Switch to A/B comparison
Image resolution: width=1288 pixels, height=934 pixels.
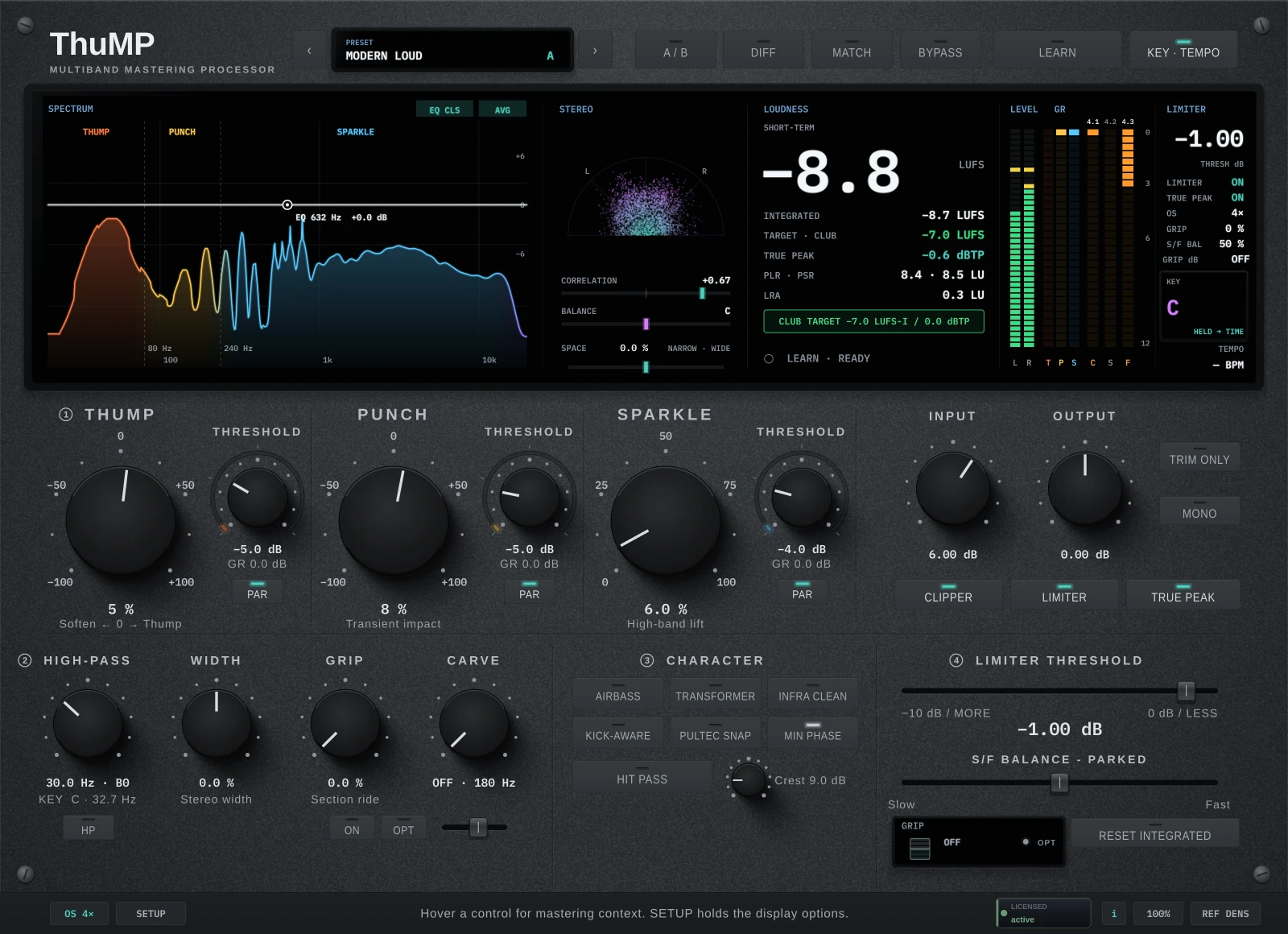point(675,51)
